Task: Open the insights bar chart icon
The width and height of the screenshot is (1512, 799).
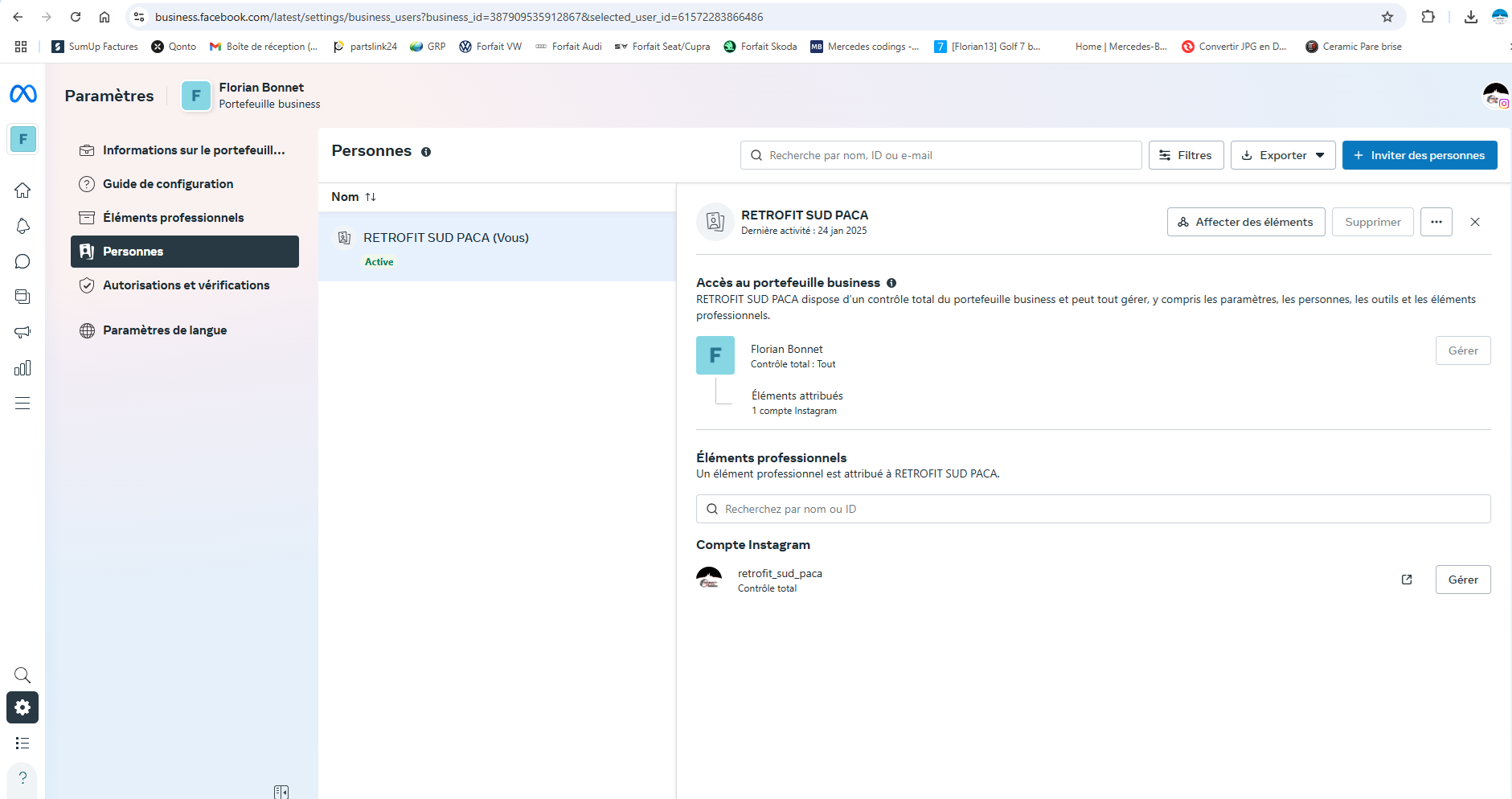Action: point(23,367)
